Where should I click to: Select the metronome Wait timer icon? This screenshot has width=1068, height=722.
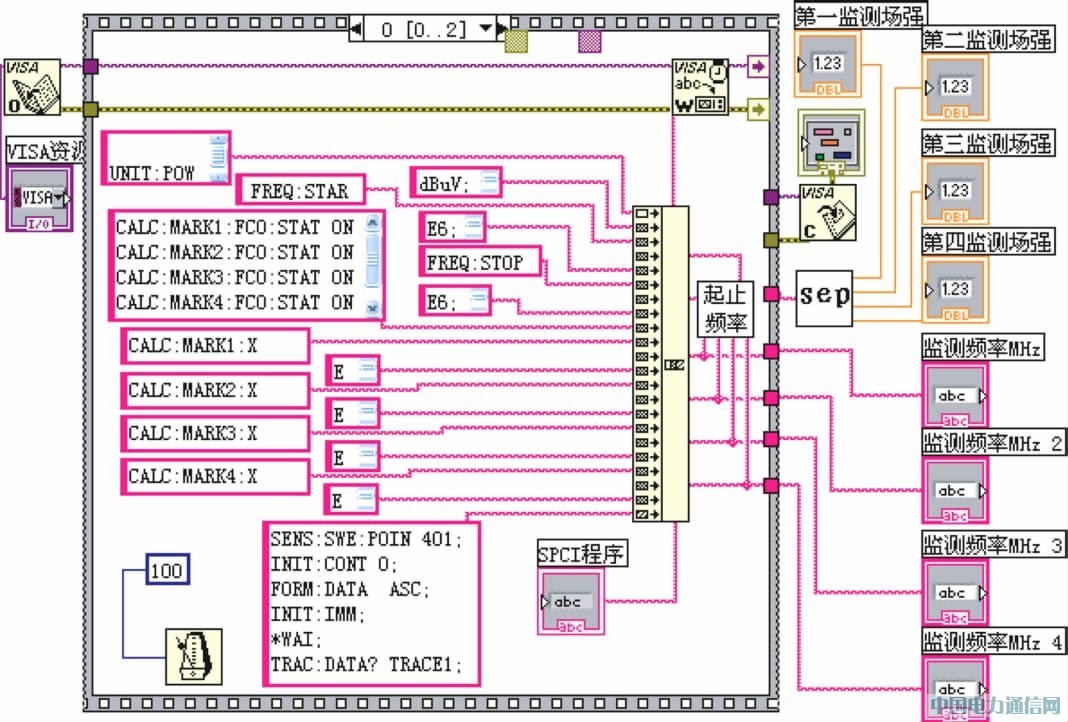point(193,656)
